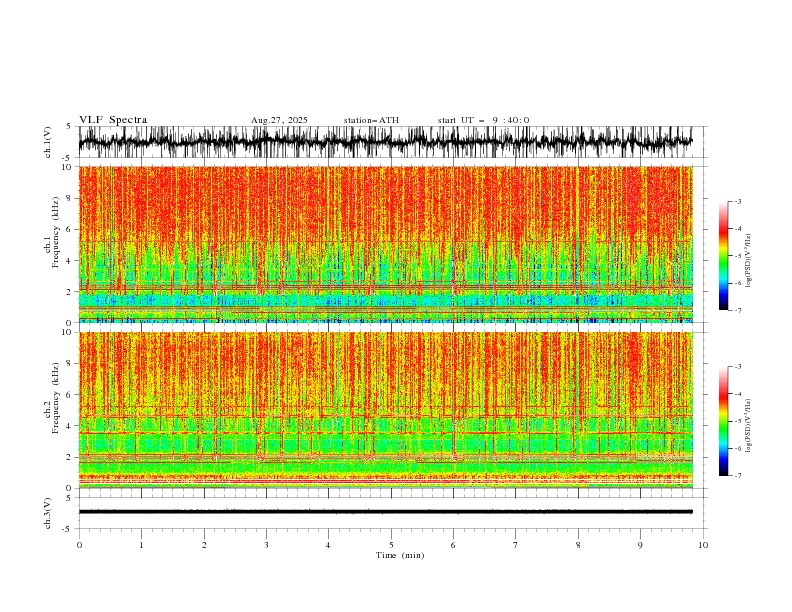The height and width of the screenshot is (612, 792).
Task: Click the log(PSD) label beside ch.1 colorbar
Action: click(749, 261)
